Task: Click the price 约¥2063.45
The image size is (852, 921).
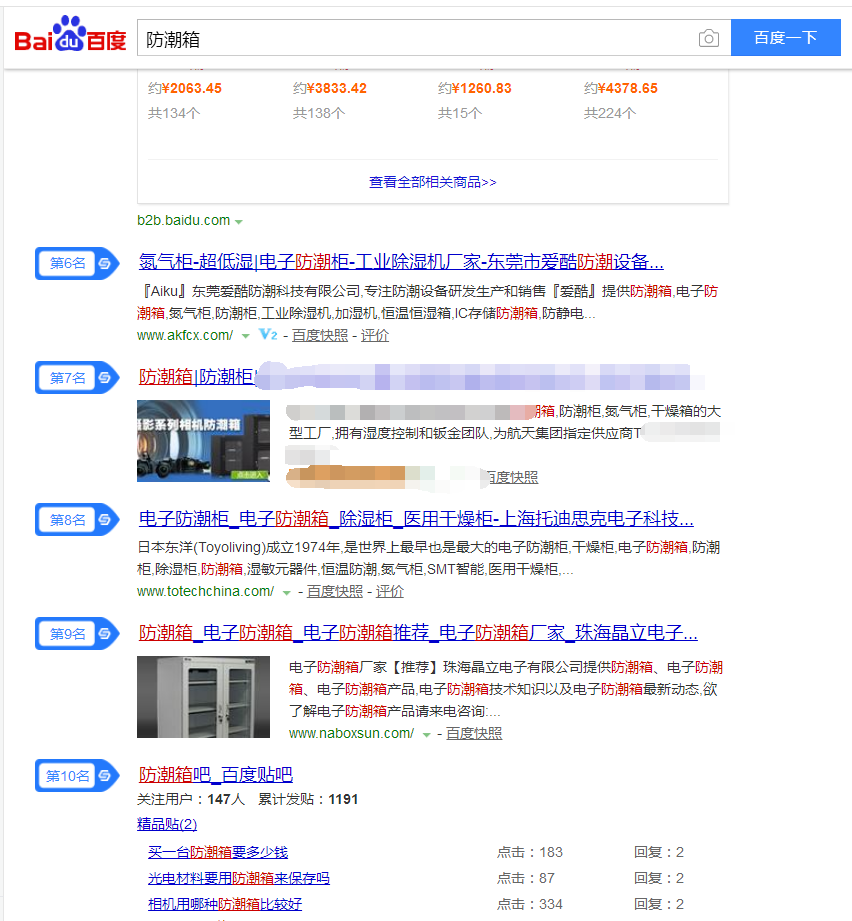Action: tap(185, 88)
